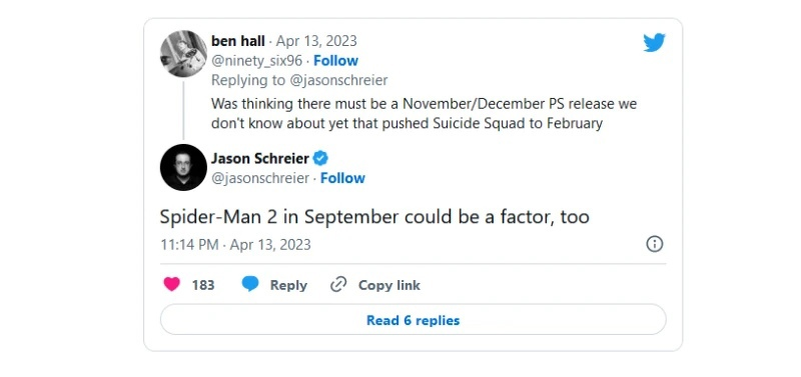Image resolution: width=801 pixels, height=377 pixels.
Task: Click the chain link copy icon
Action: point(338,285)
